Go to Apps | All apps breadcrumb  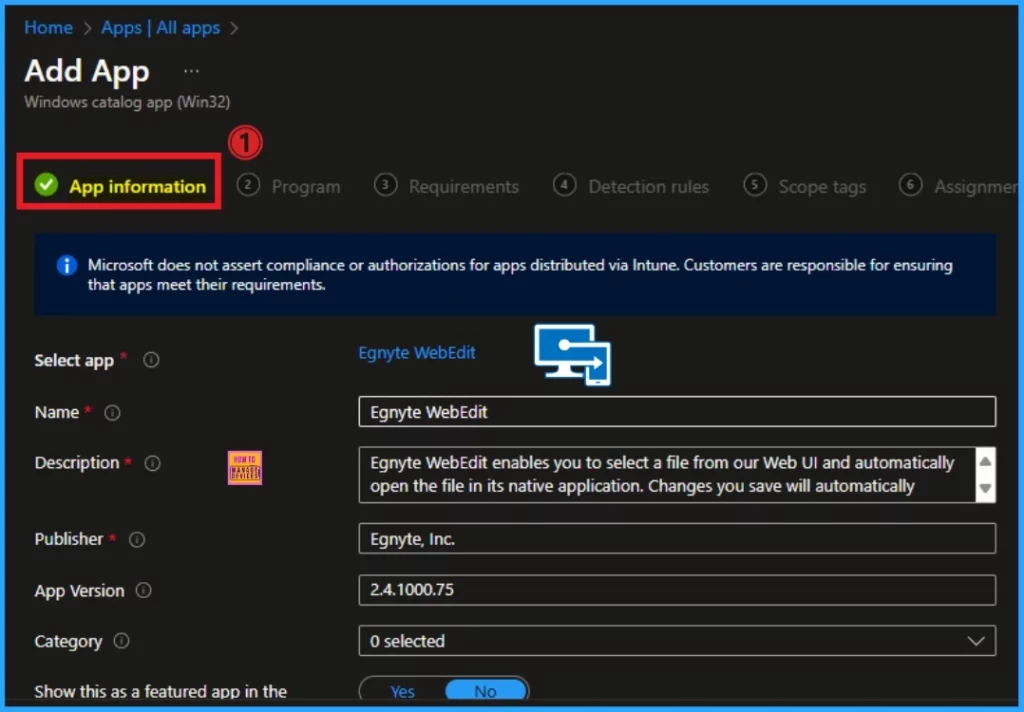[x=161, y=27]
